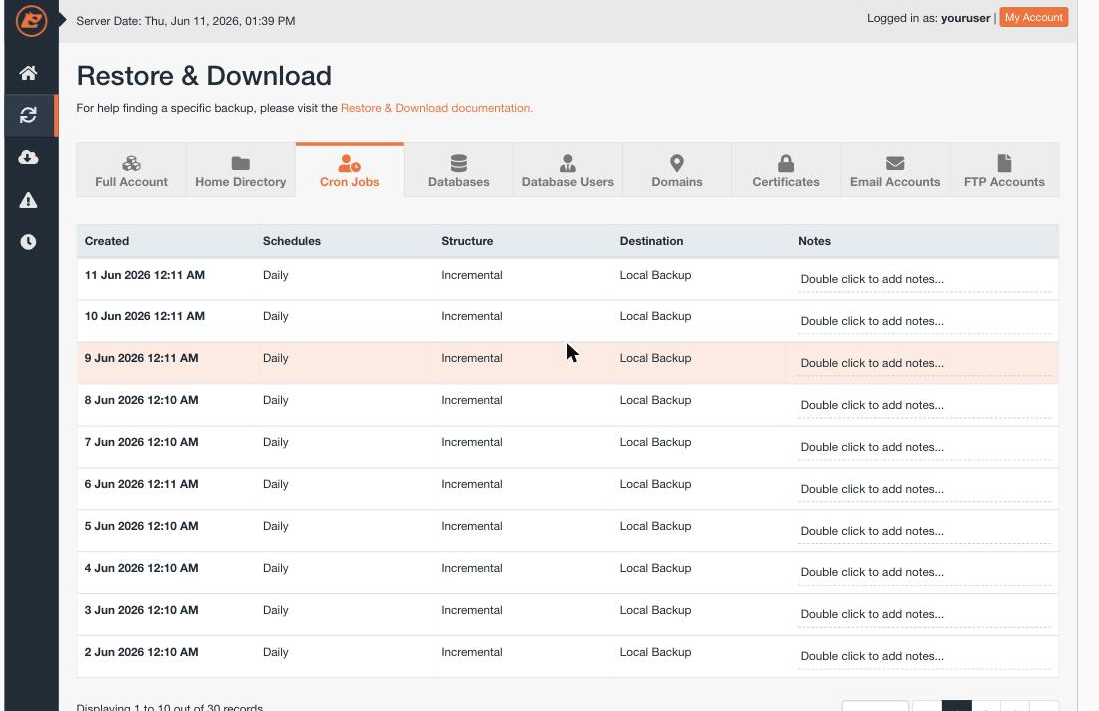Viewport: 1099px width, 711px height.
Task: Click the Server Date text in the header
Action: tap(186, 21)
